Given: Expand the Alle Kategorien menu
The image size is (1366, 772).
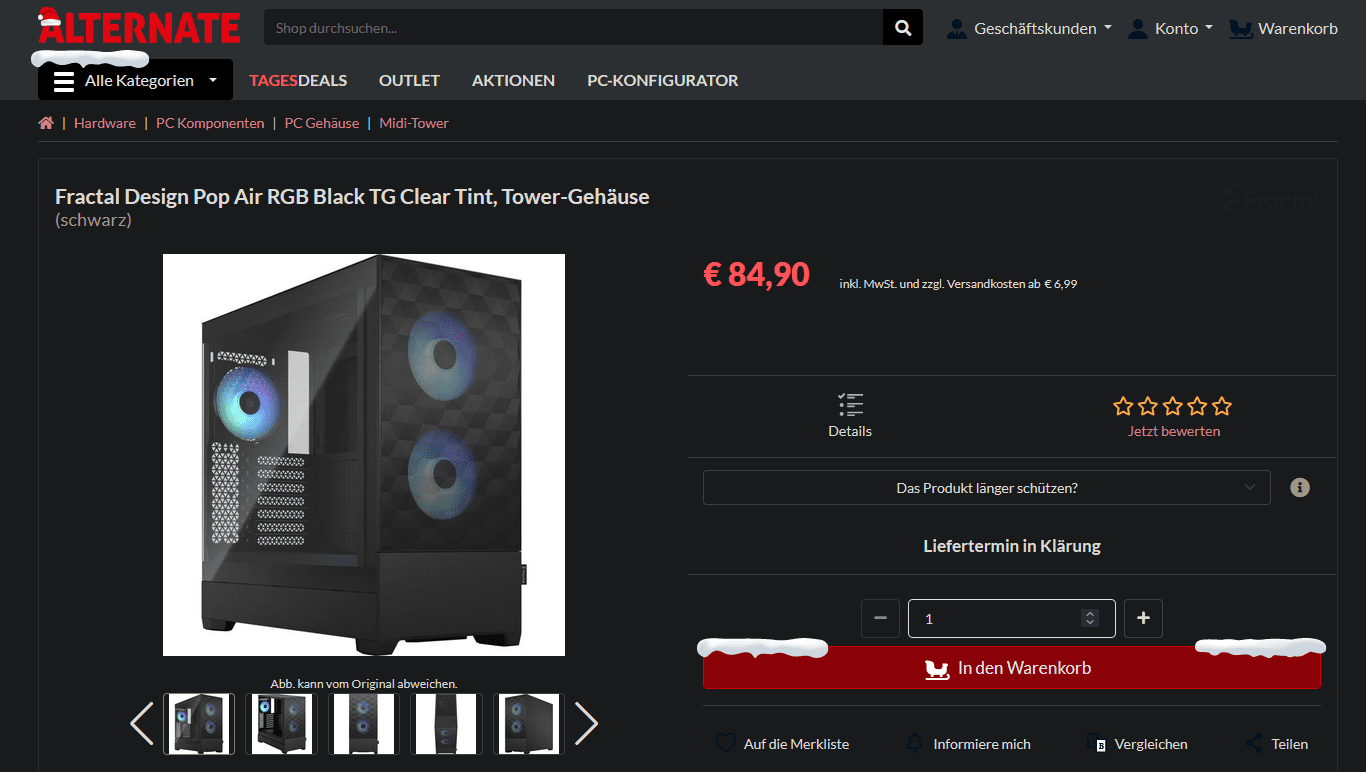Looking at the screenshot, I should tap(135, 80).
